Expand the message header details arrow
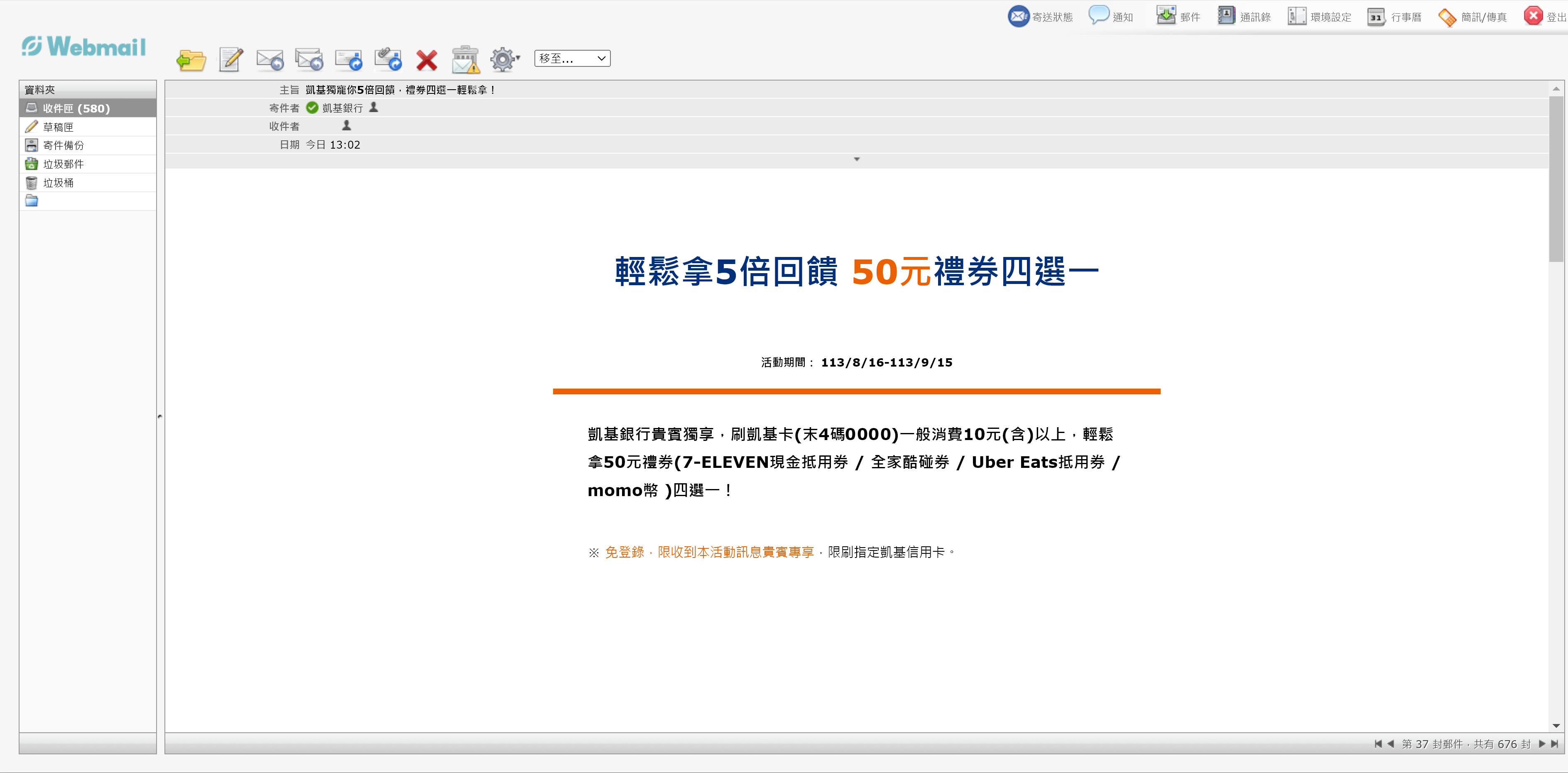 (x=856, y=159)
